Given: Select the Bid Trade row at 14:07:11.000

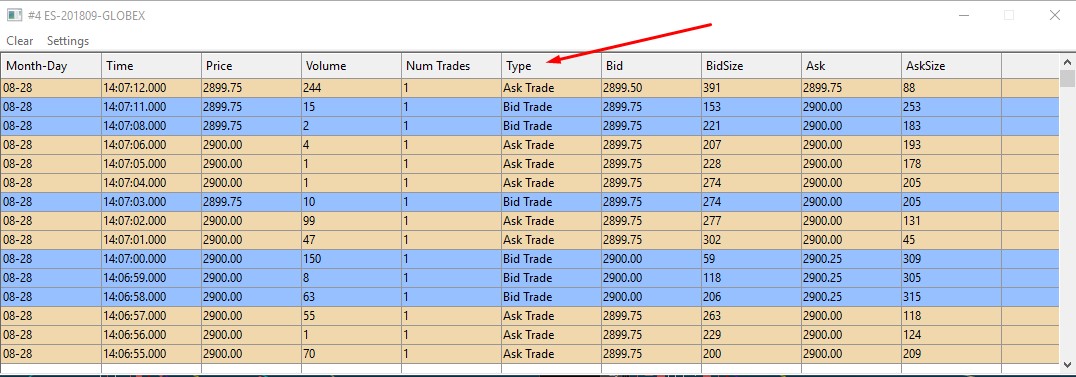Looking at the screenshot, I should [x=530, y=107].
